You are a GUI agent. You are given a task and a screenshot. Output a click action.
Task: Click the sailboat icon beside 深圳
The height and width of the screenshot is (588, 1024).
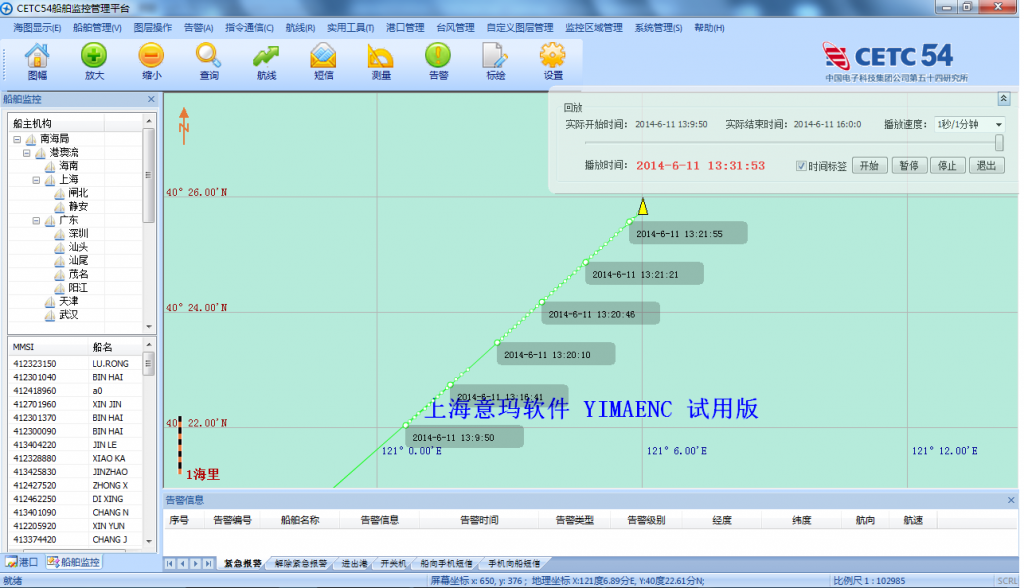click(59, 233)
